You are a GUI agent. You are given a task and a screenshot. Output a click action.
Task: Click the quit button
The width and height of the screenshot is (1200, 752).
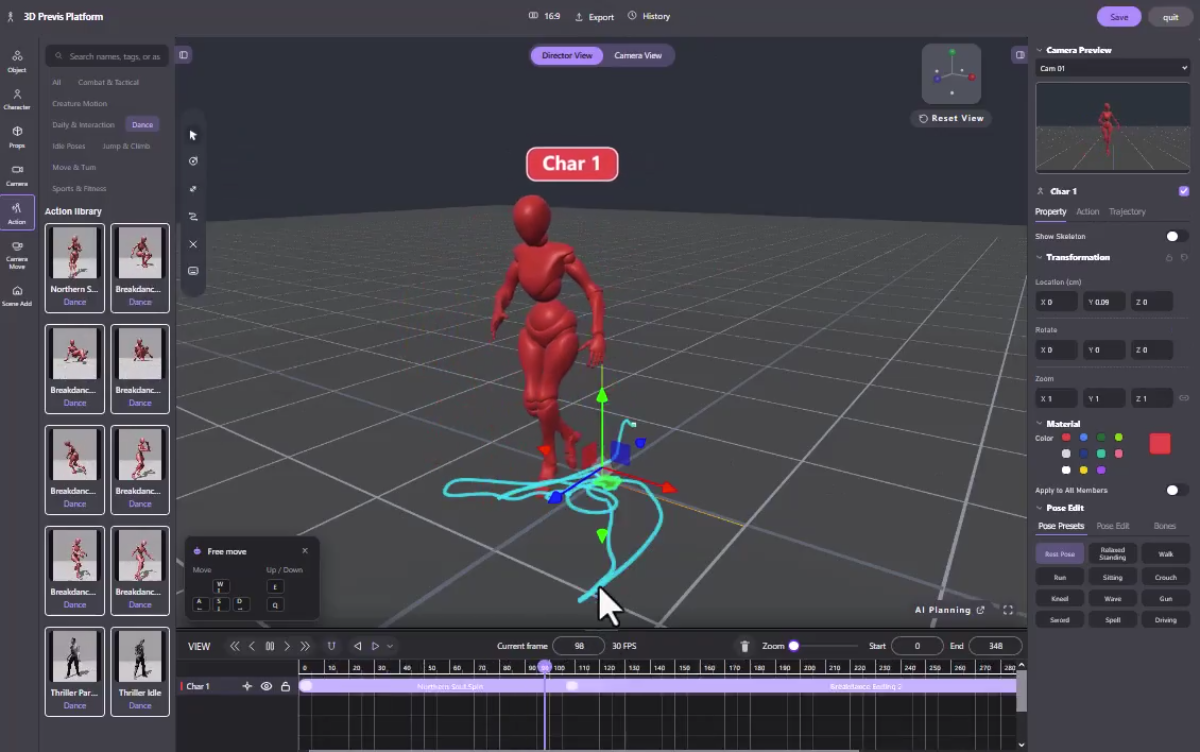pyautogui.click(x=1170, y=17)
